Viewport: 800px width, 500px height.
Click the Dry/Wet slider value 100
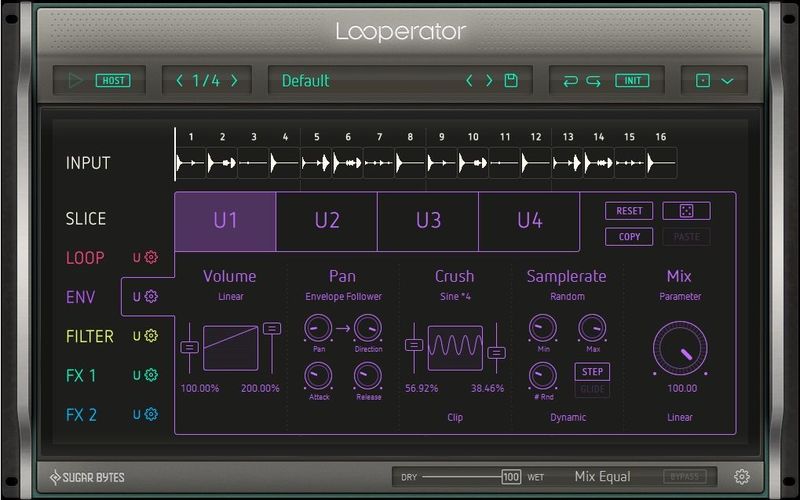[x=511, y=477]
